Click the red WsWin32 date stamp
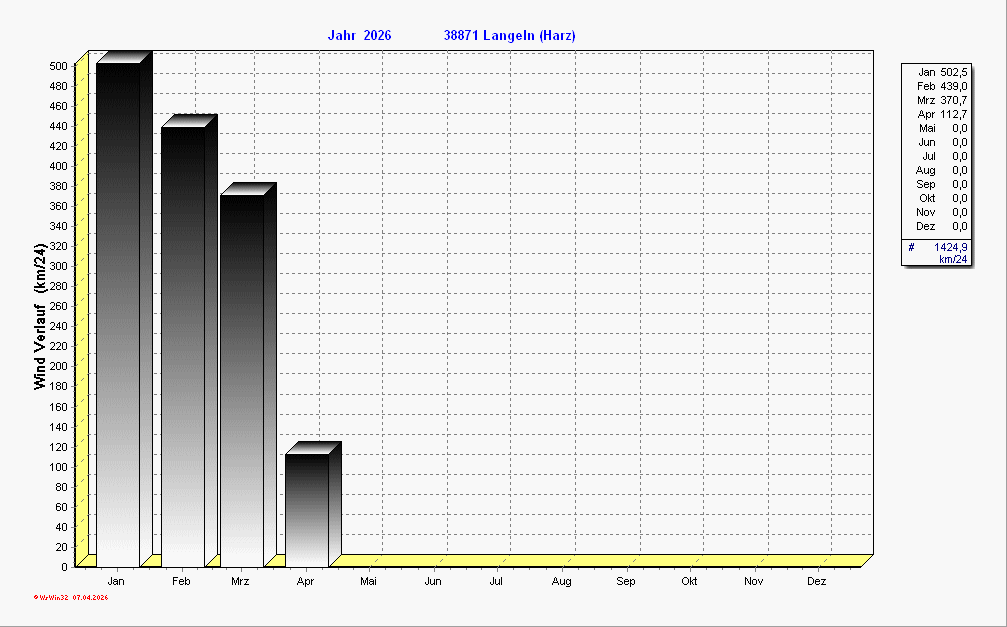Image resolution: width=1007 pixels, height=627 pixels. click(x=72, y=597)
